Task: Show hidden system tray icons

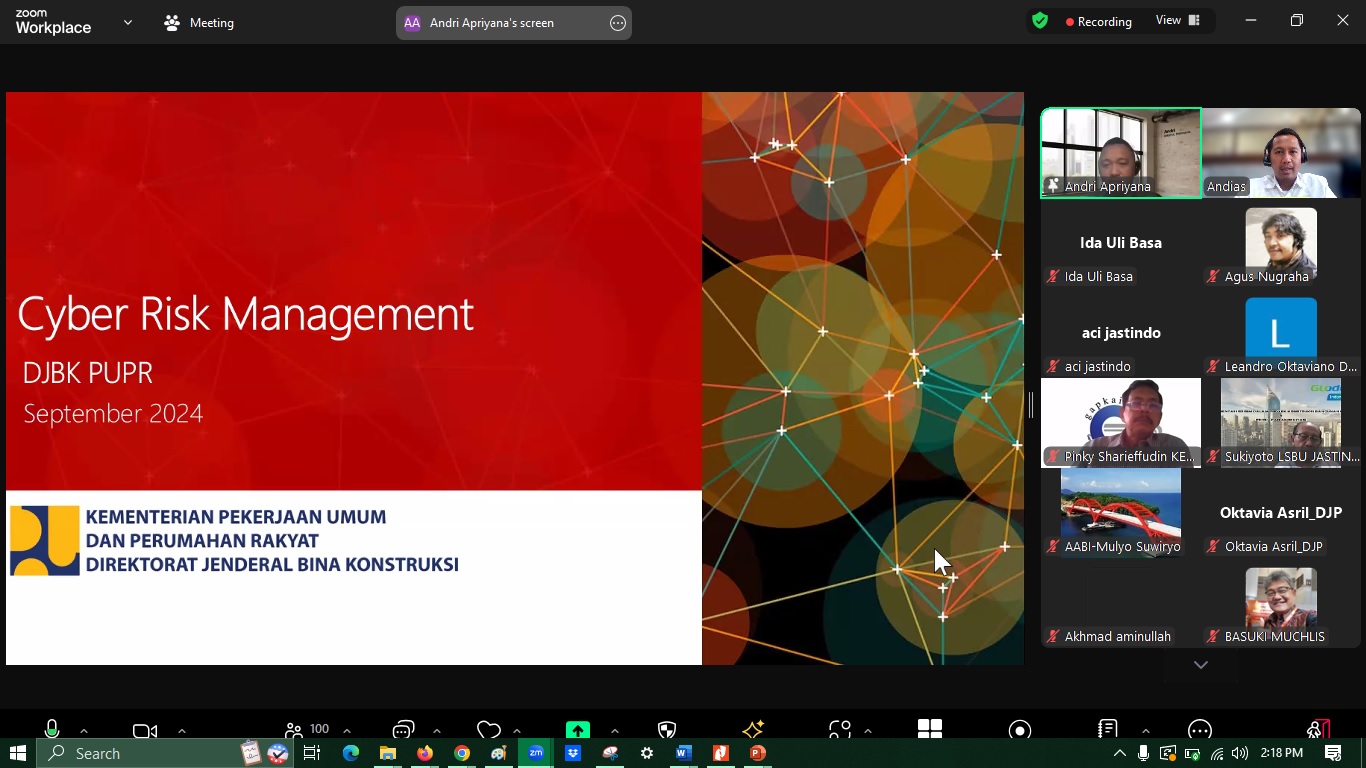Action: 1120,753
